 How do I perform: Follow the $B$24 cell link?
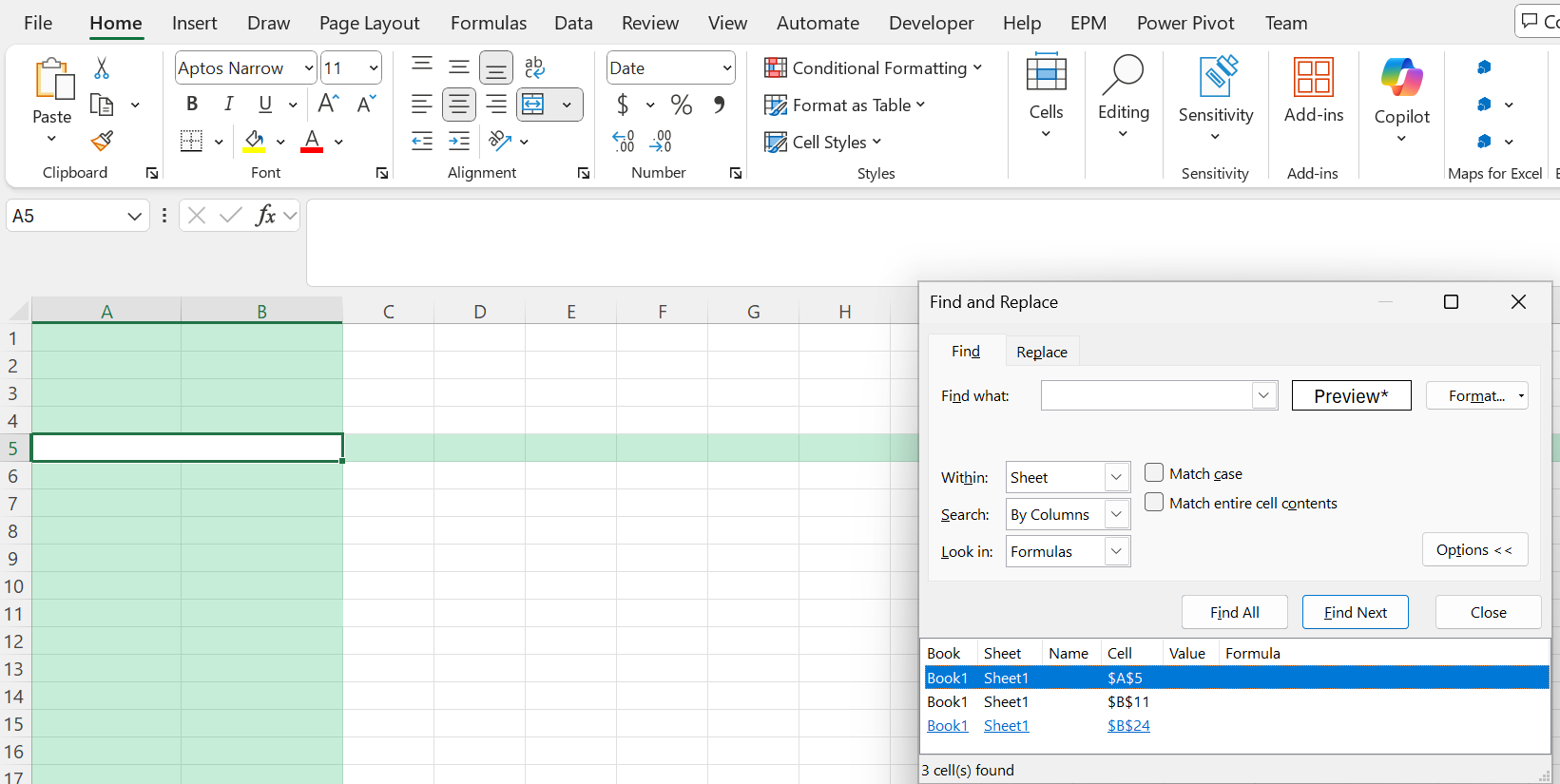pos(1128,725)
